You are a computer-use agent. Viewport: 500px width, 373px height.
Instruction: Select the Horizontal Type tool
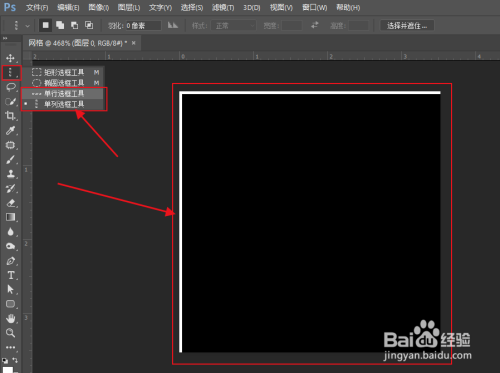pos(10,275)
